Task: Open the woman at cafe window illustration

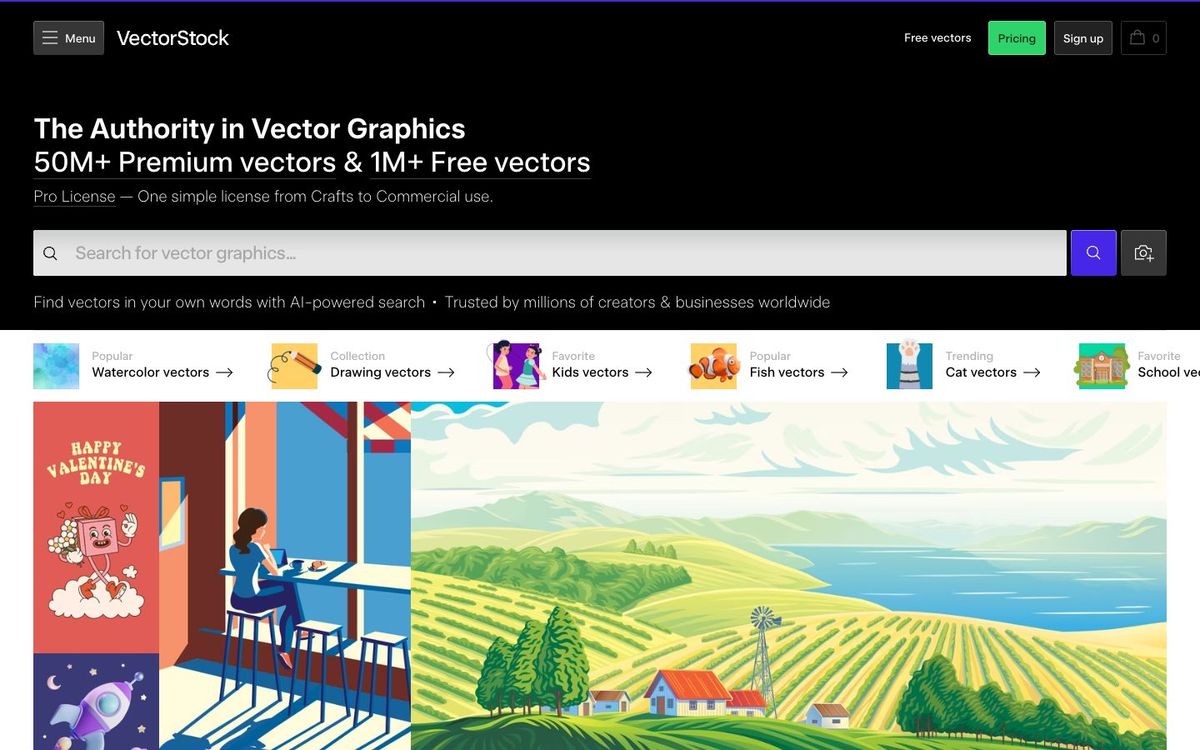Action: click(285, 576)
